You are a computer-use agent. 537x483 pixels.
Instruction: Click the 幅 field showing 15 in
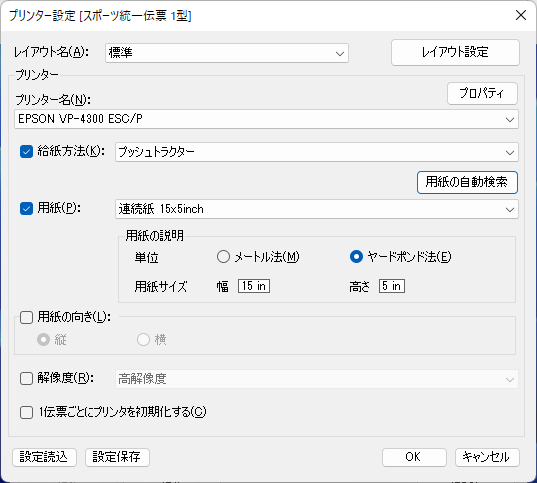254,286
